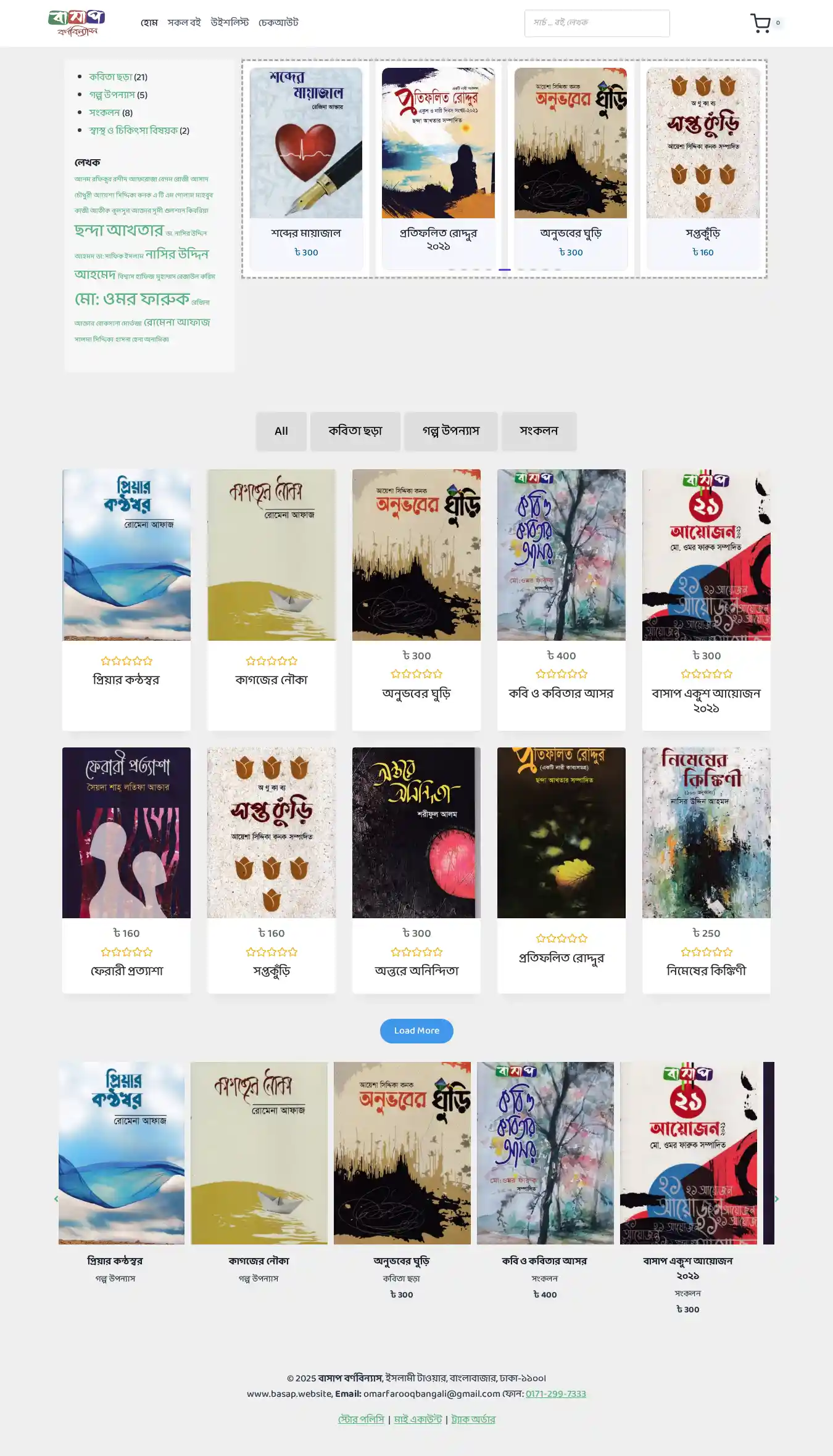Go to উইশলিস্ট menu item
Image resolution: width=833 pixels, height=1456 pixels.
pyautogui.click(x=230, y=23)
